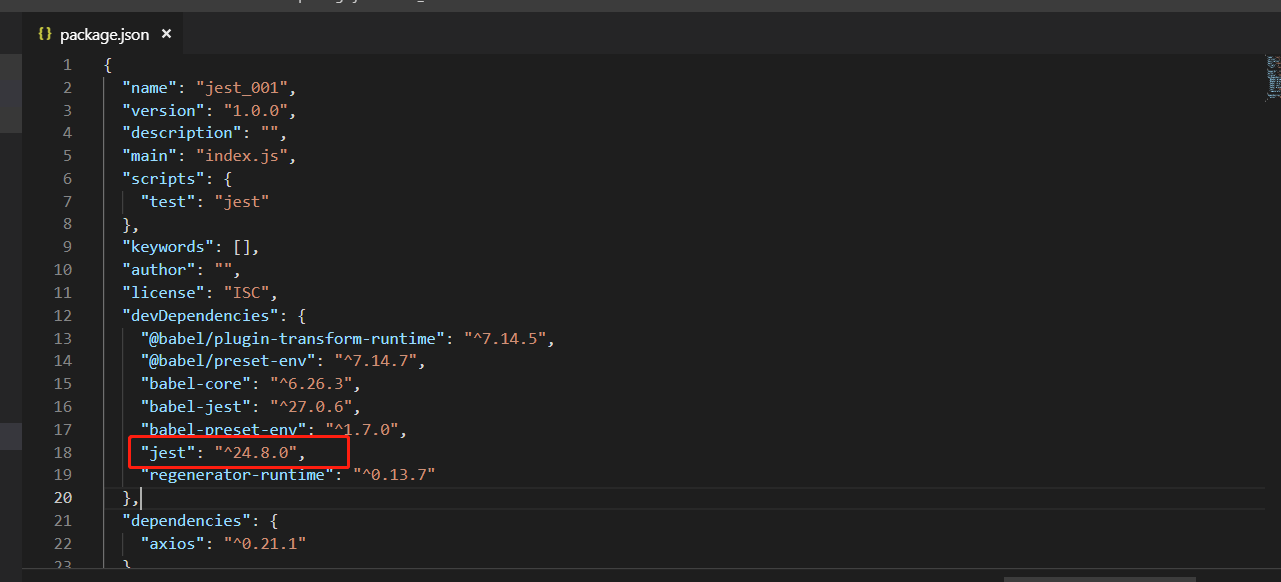This screenshot has height=582, width=1281.
Task: Click the "name" key text
Action: 150,88
